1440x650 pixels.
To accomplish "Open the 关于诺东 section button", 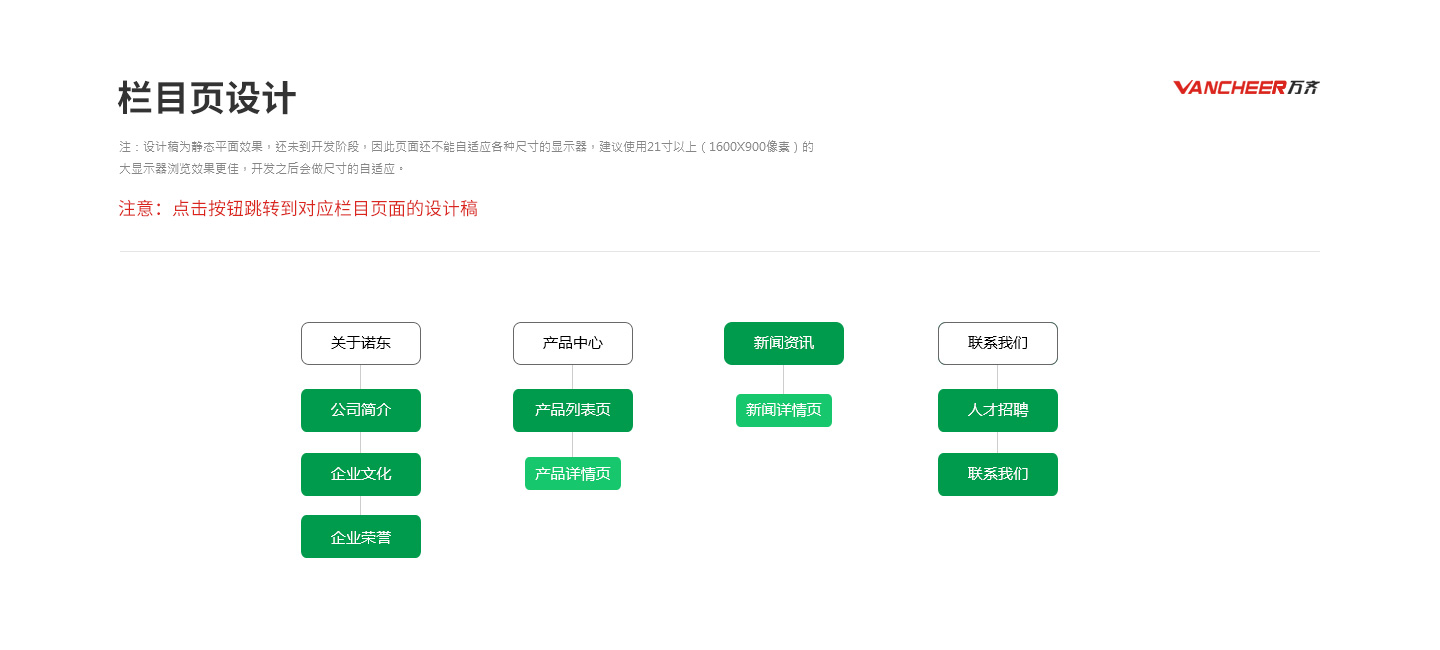I will 361,343.
